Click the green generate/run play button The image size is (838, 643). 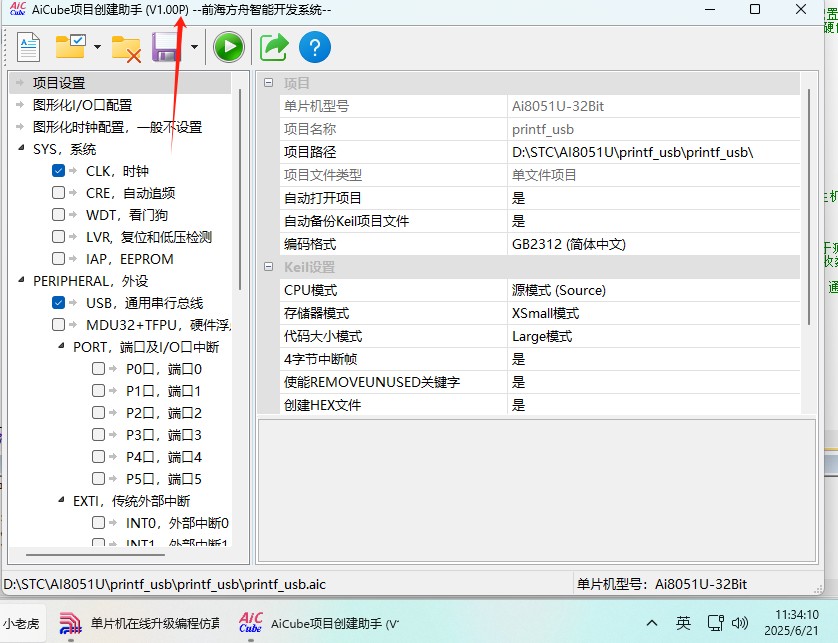[229, 47]
